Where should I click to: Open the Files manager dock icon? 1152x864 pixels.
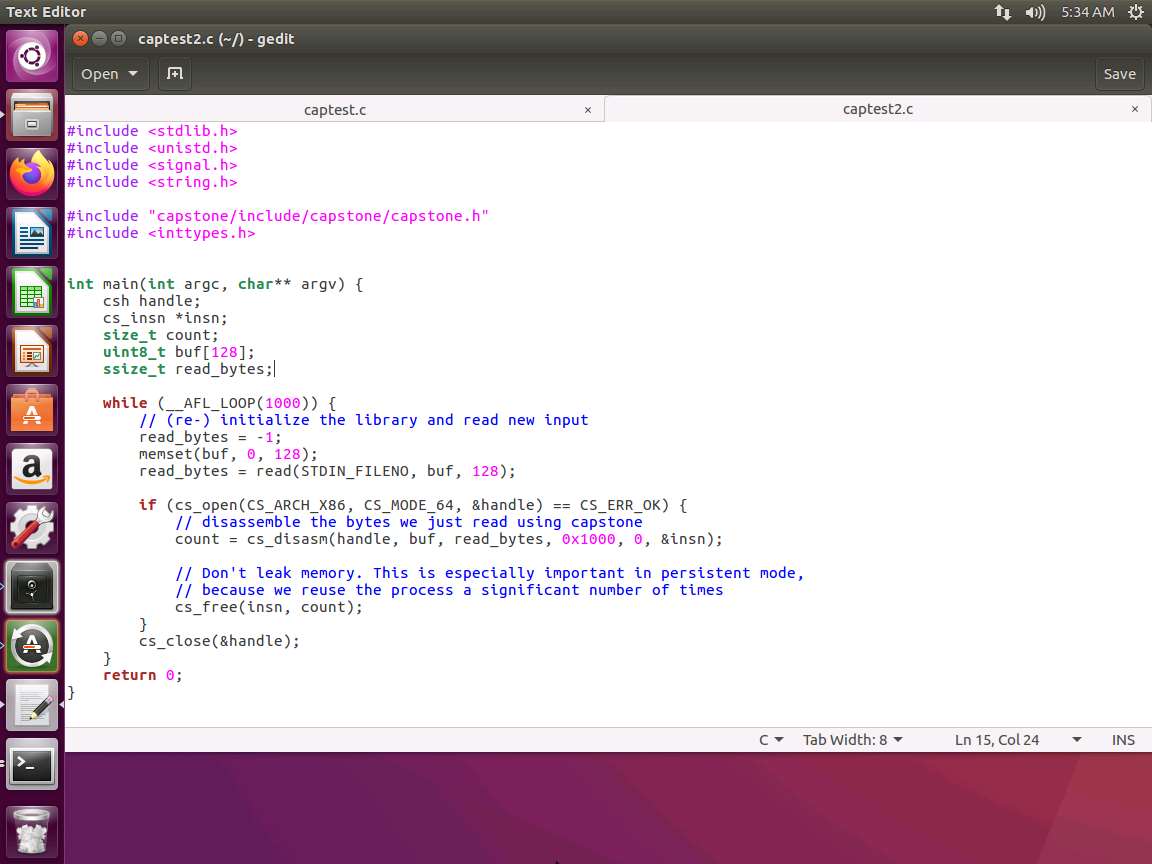(x=32, y=115)
